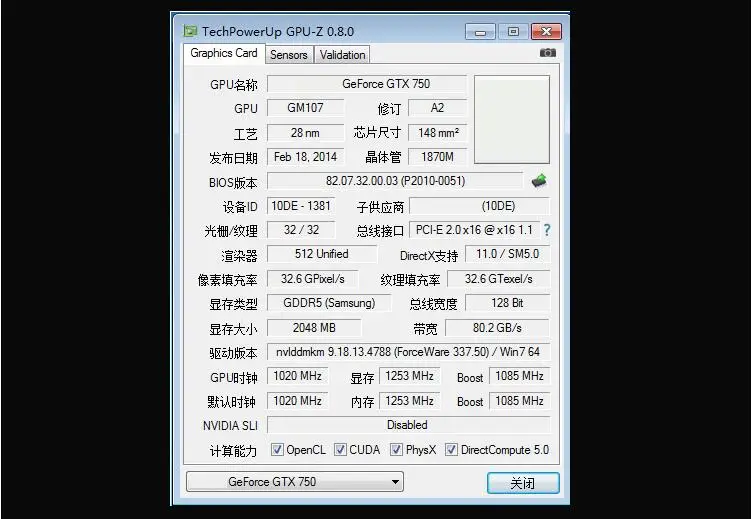Click the BIOS save chip icon
The height and width of the screenshot is (519, 752).
pyautogui.click(x=540, y=181)
